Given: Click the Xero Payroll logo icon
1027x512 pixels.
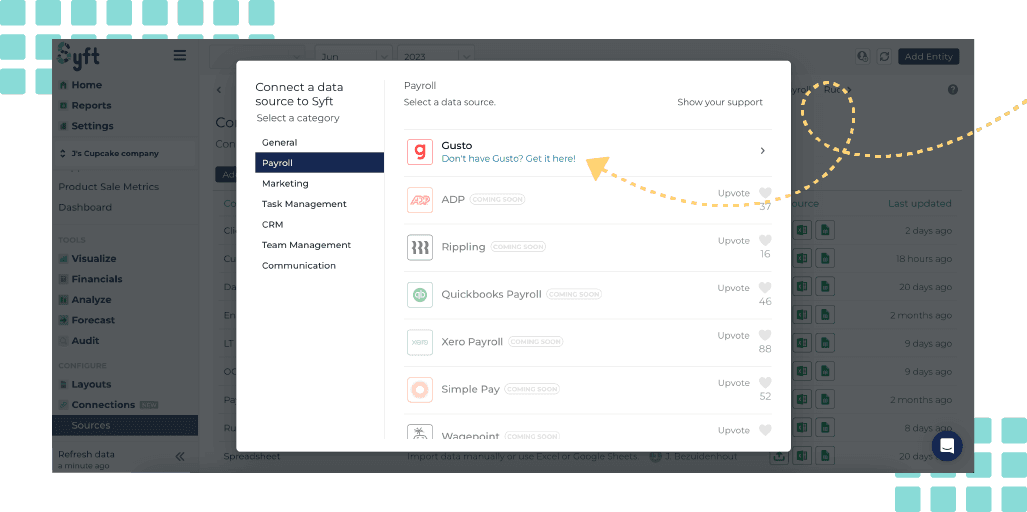Looking at the screenshot, I should (x=420, y=342).
